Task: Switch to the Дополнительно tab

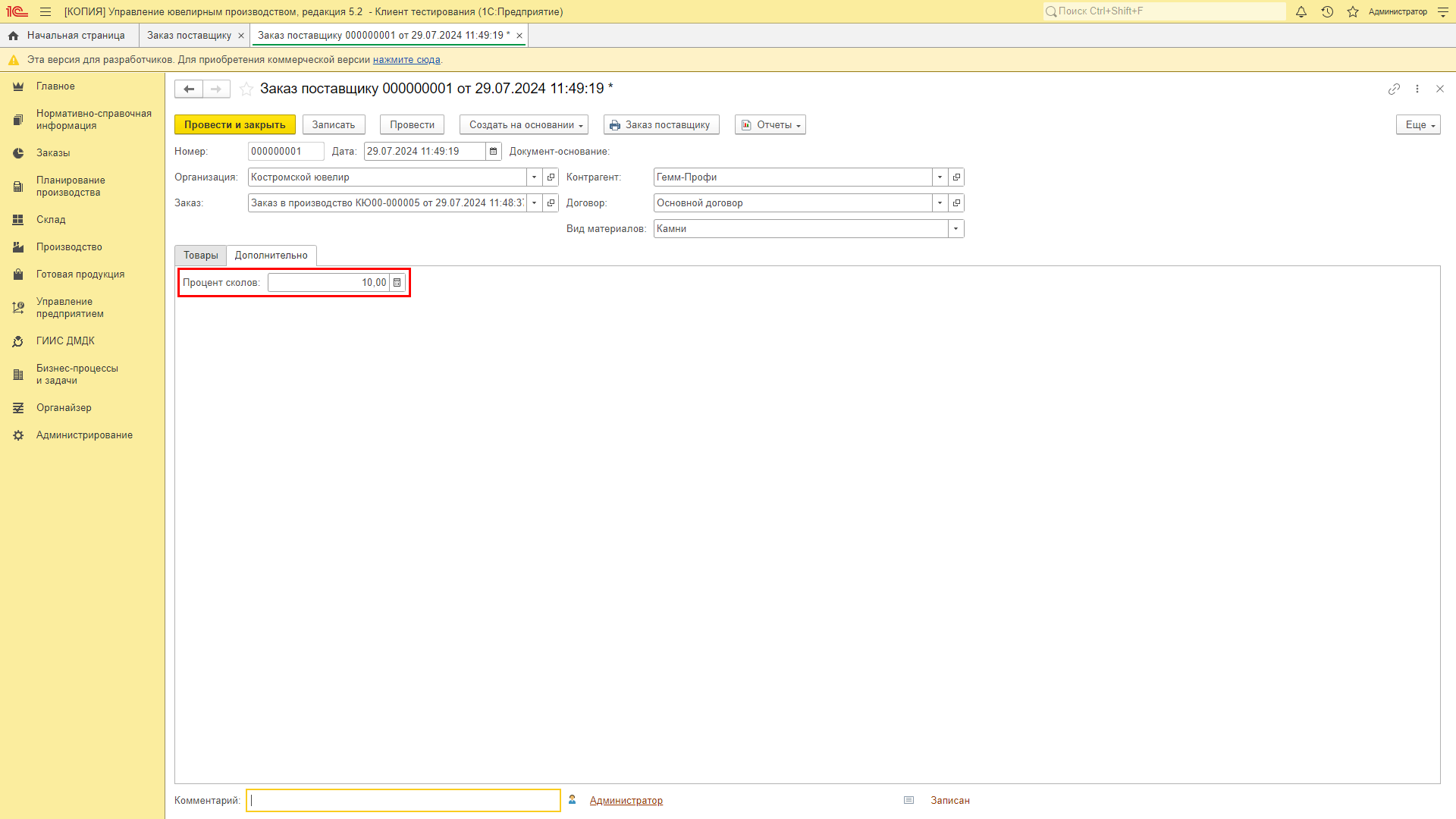Action: (x=271, y=255)
